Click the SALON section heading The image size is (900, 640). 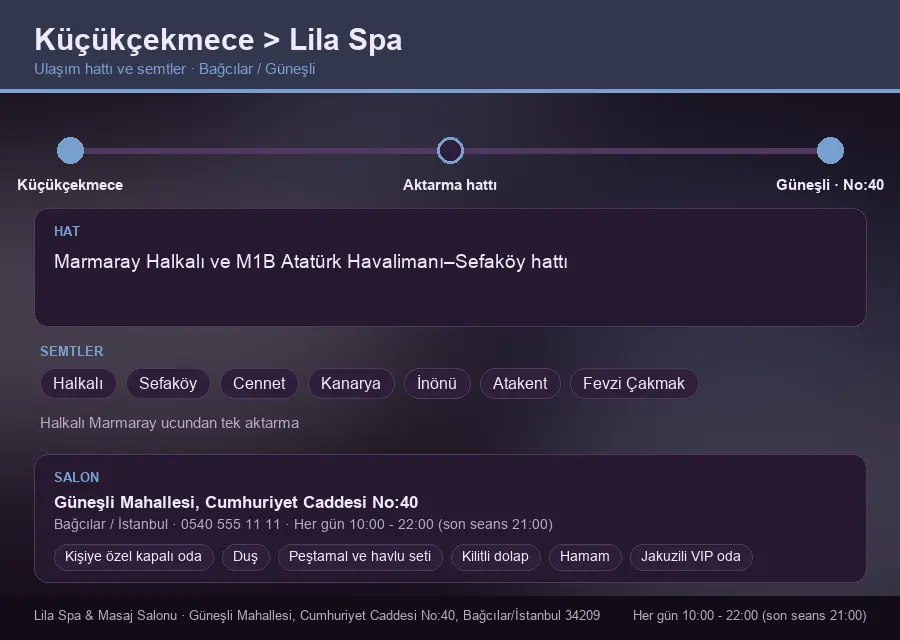[x=76, y=478]
